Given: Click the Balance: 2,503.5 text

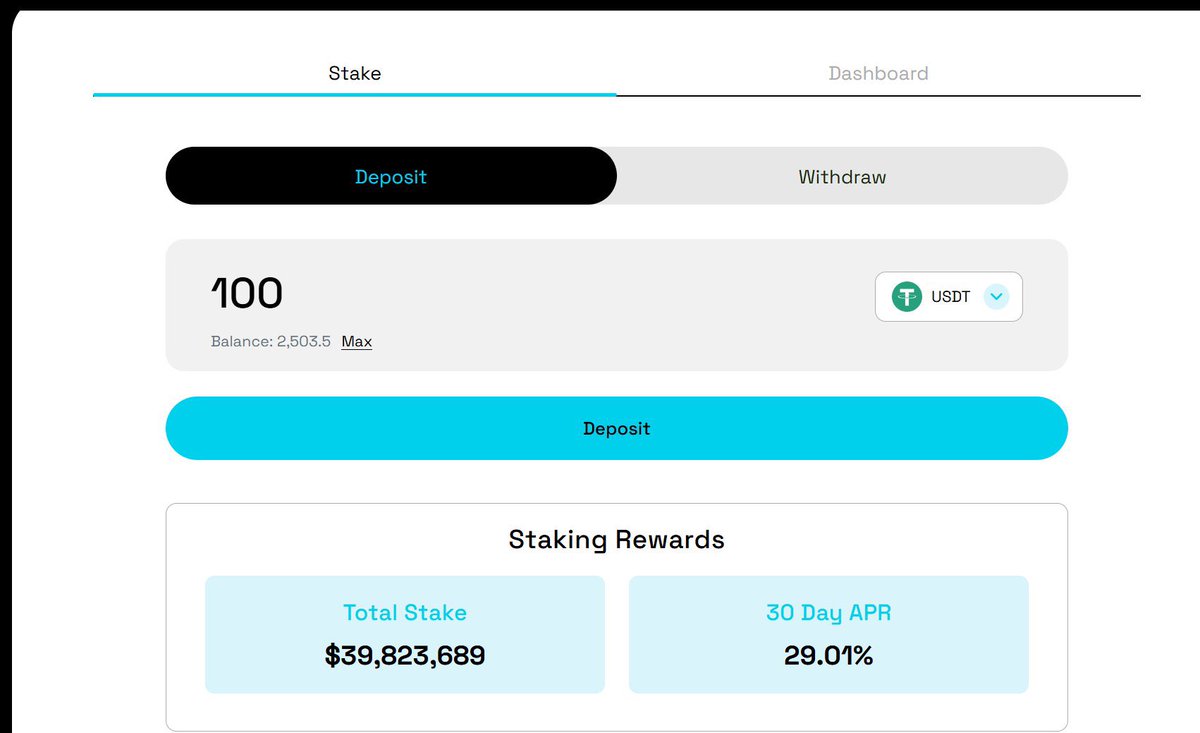Looking at the screenshot, I should (270, 341).
